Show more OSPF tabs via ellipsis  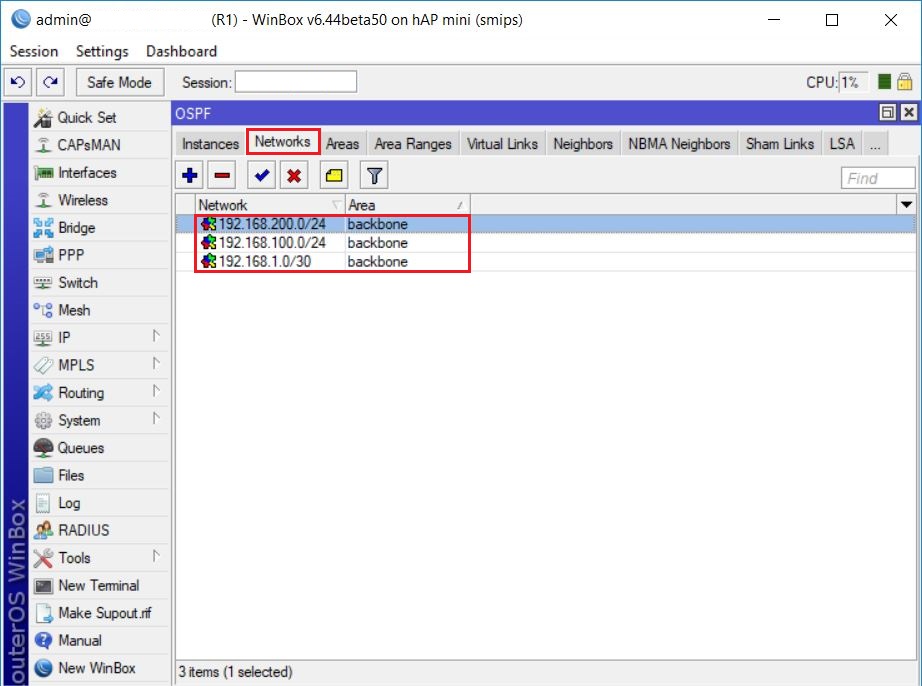875,144
